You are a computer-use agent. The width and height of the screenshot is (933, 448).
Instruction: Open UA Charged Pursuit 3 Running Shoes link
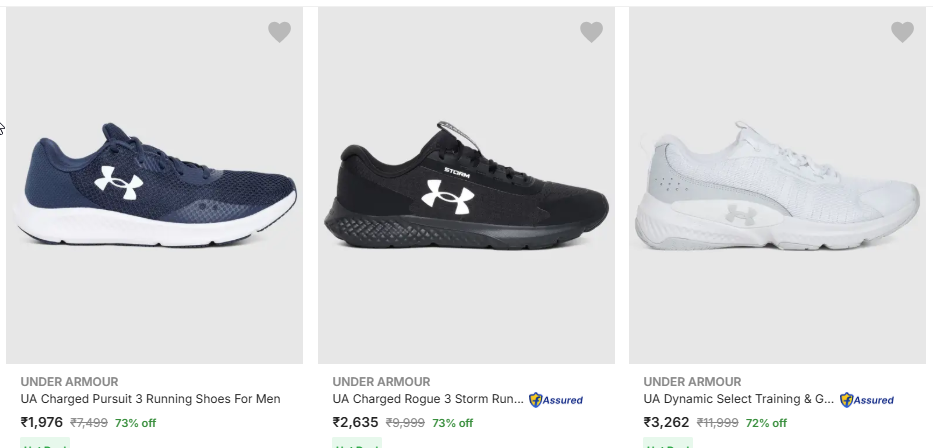(150, 399)
